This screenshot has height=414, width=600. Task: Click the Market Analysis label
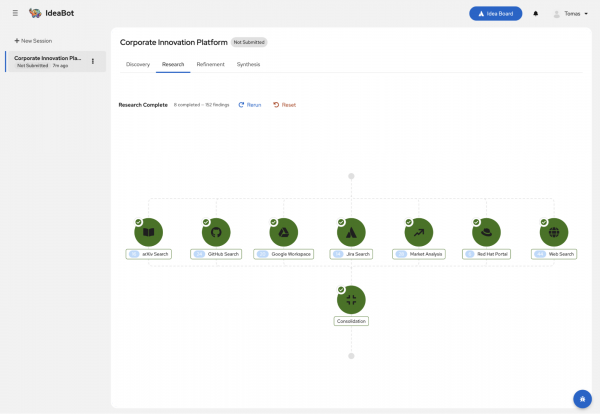[x=419, y=254]
